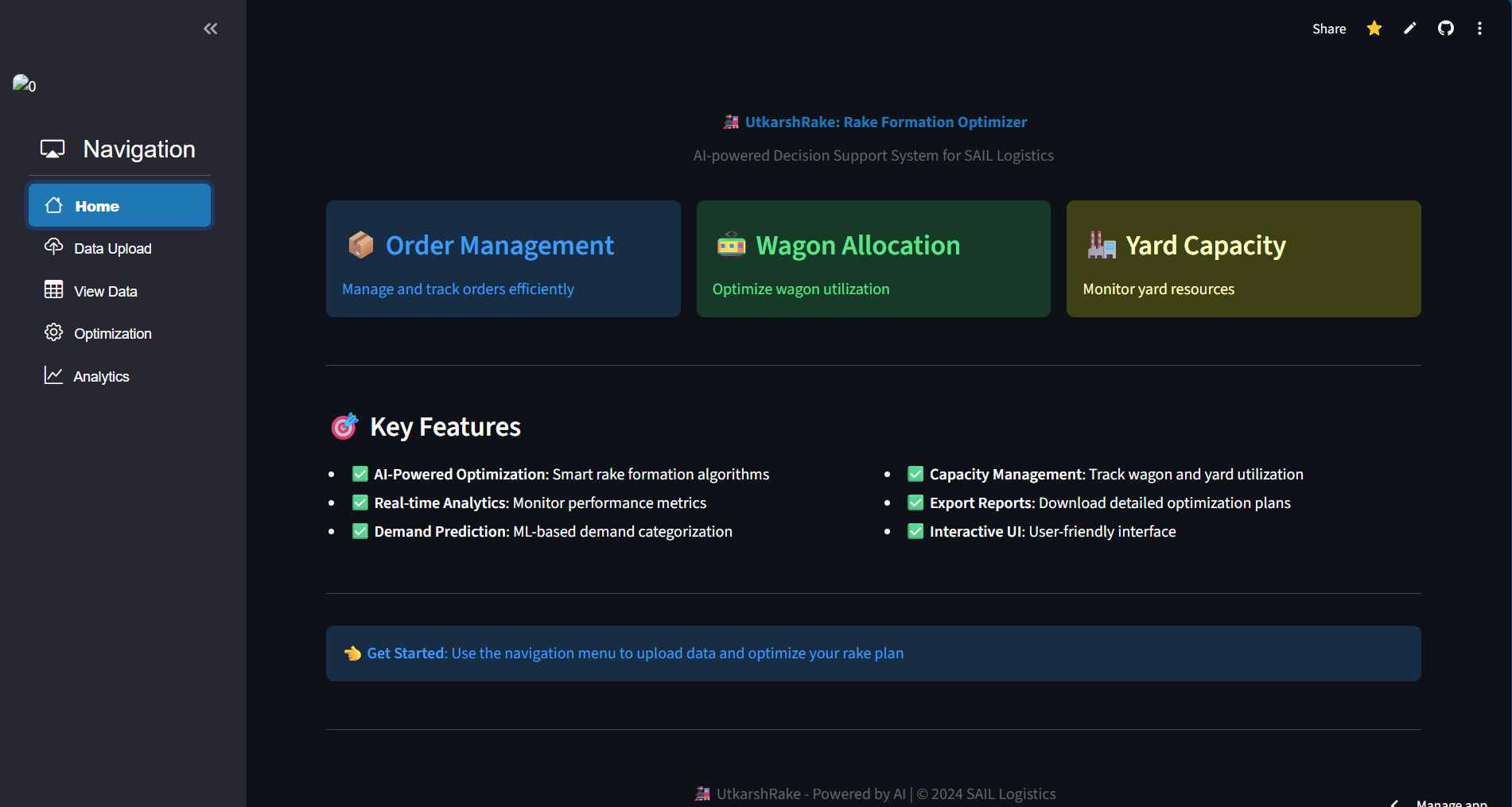
Task: Click the check mark beside Export Reports
Action: [x=915, y=502]
